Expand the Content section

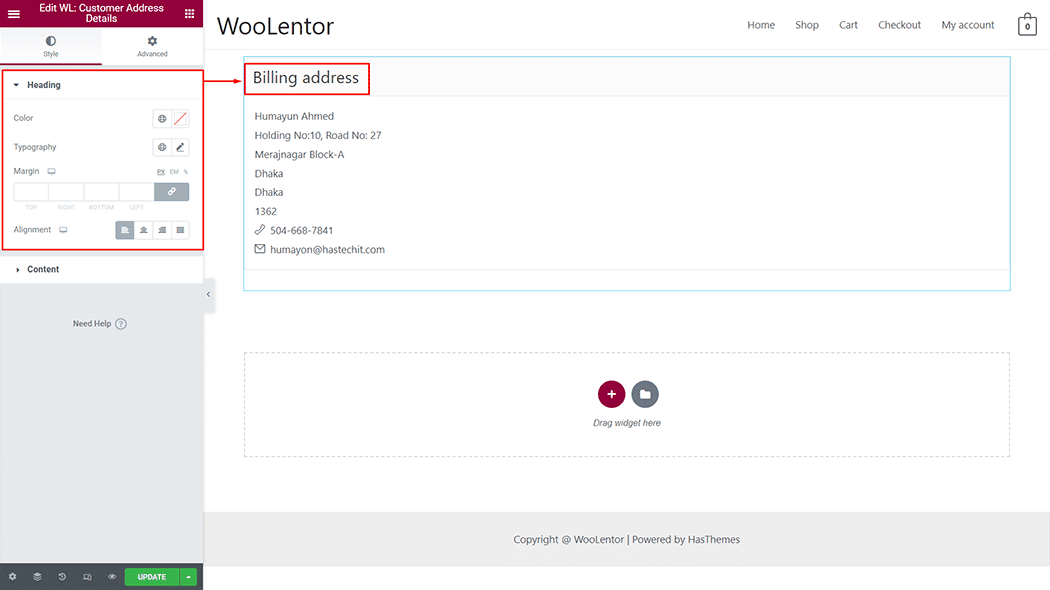pos(43,269)
